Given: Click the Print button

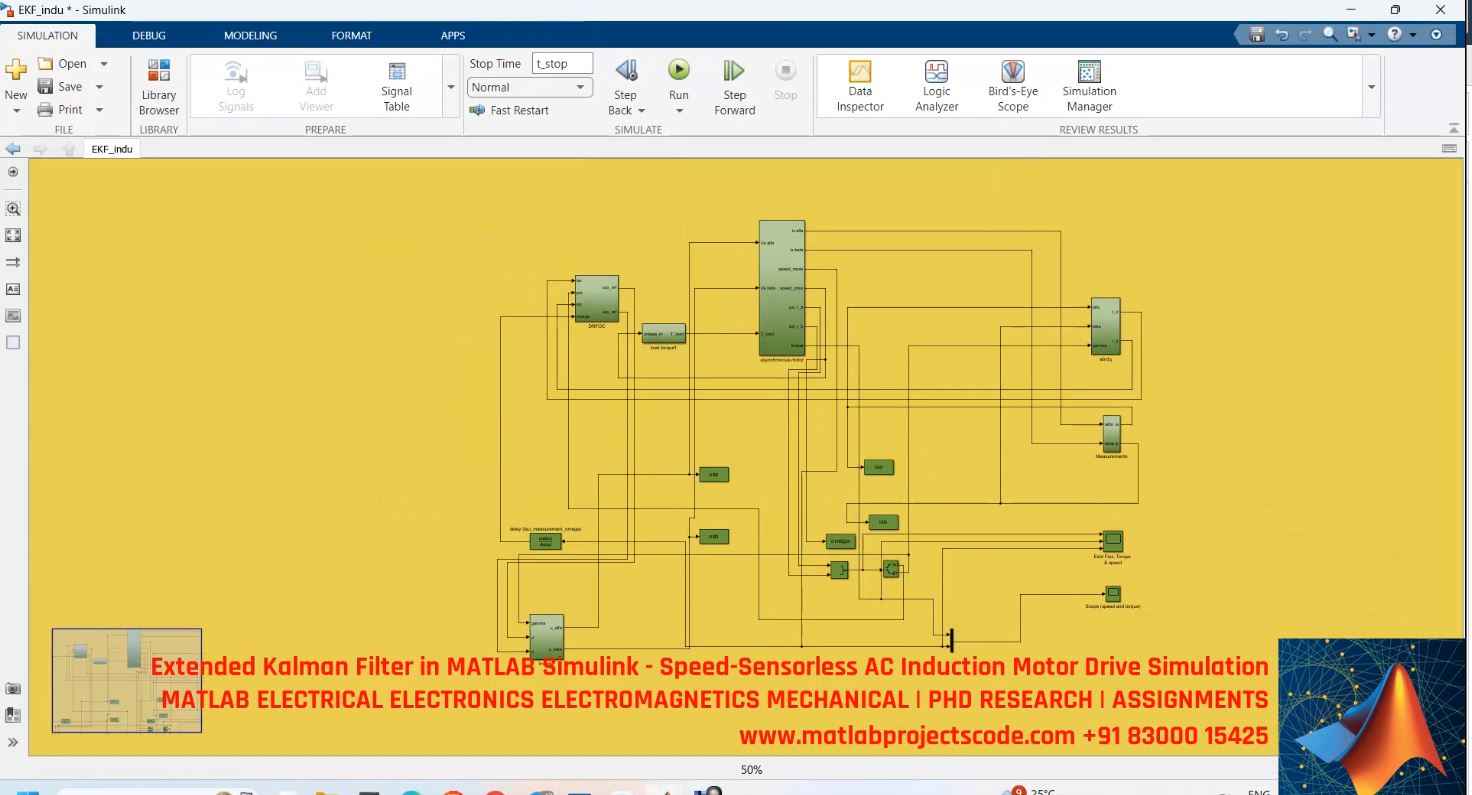Looking at the screenshot, I should (x=70, y=109).
